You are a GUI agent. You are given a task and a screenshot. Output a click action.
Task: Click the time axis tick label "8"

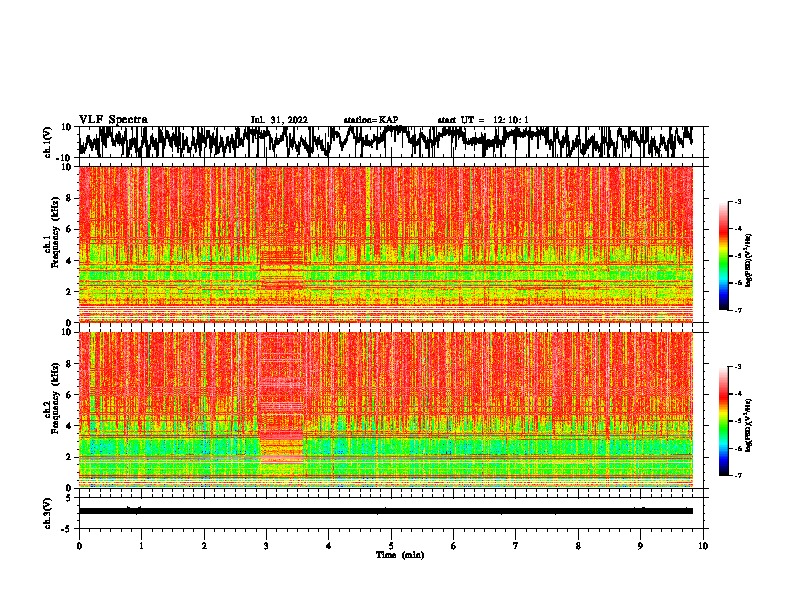578,546
